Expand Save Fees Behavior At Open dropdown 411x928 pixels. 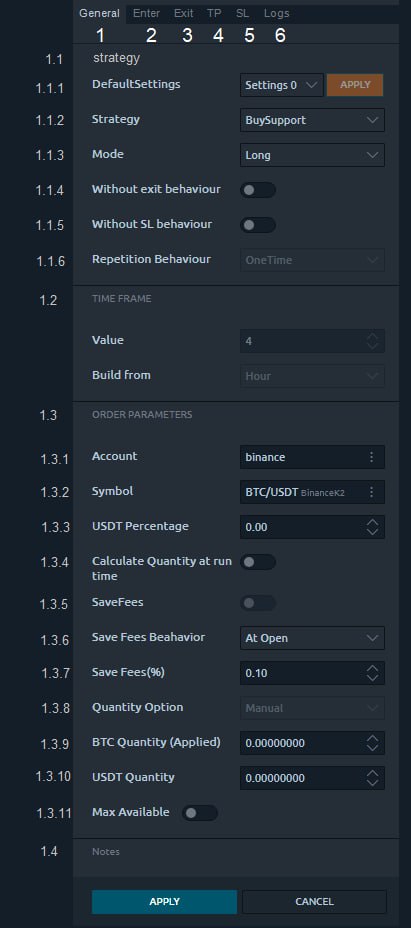coord(312,638)
